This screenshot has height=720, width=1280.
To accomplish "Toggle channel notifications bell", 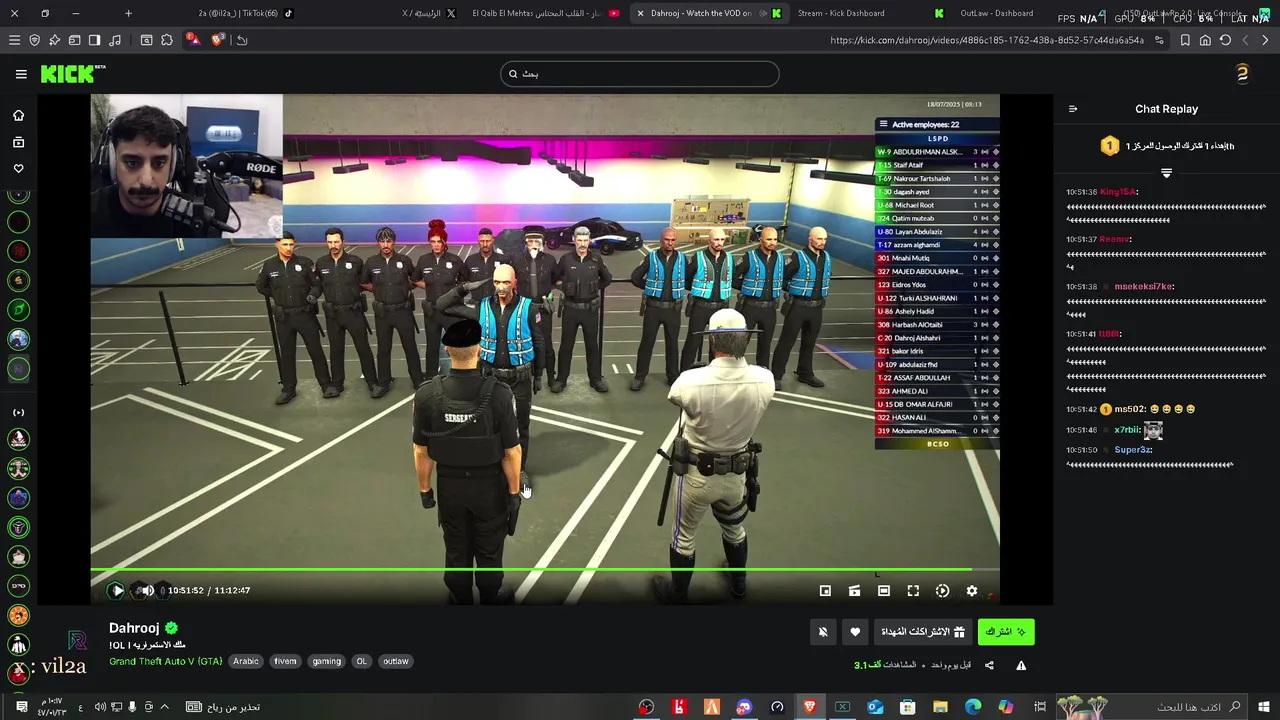I will pyautogui.click(x=823, y=632).
